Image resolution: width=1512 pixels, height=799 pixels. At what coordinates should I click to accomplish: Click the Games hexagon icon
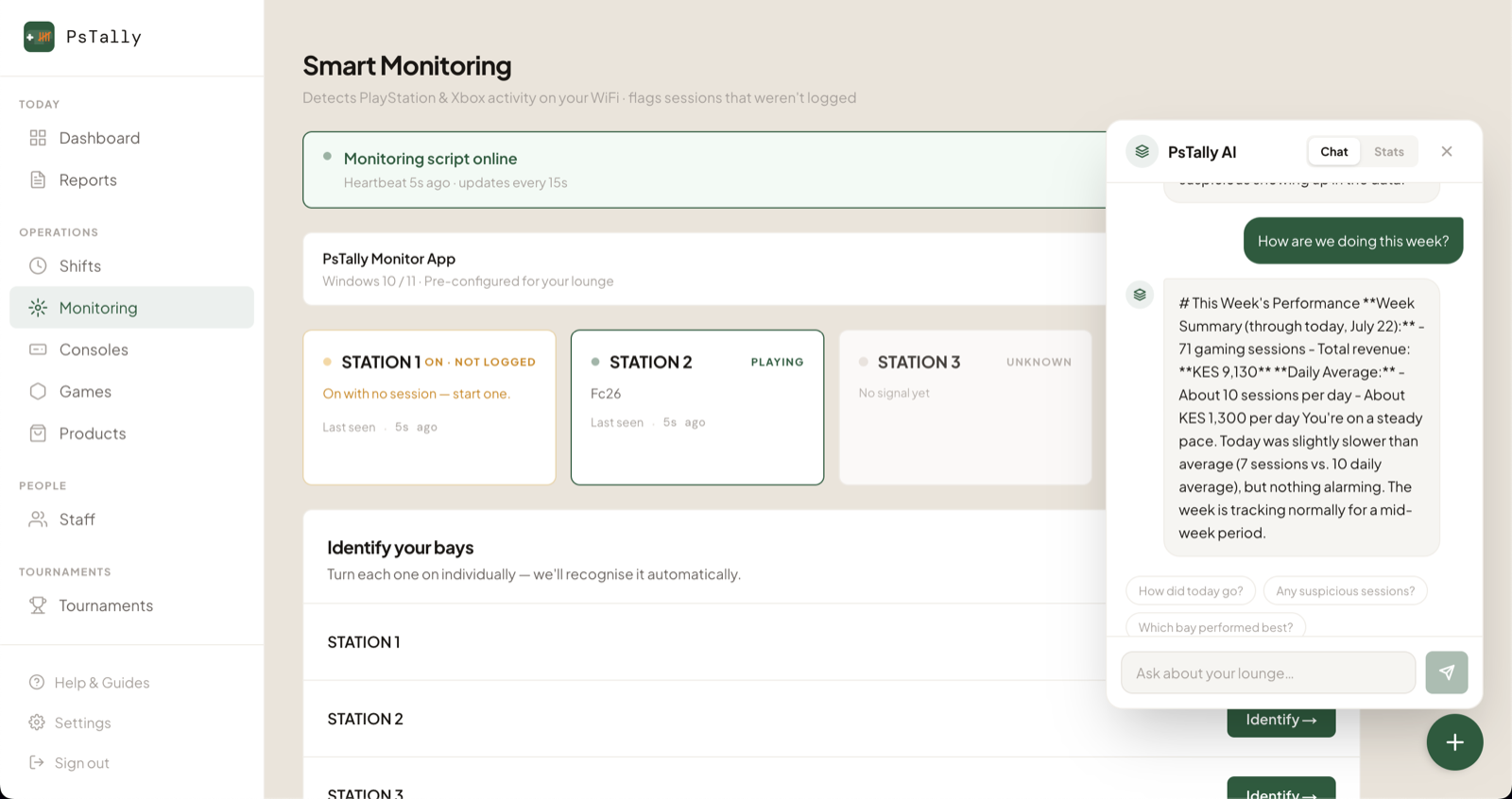[x=38, y=391]
